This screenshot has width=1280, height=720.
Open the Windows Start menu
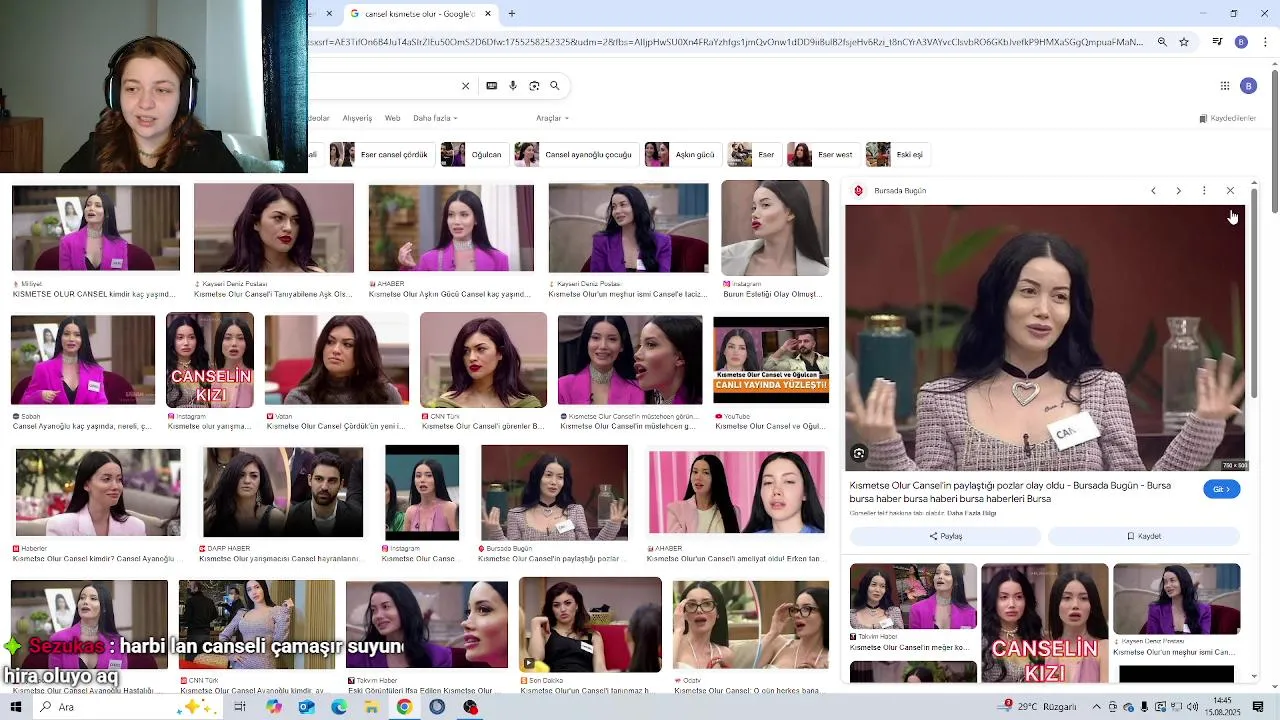[x=15, y=707]
